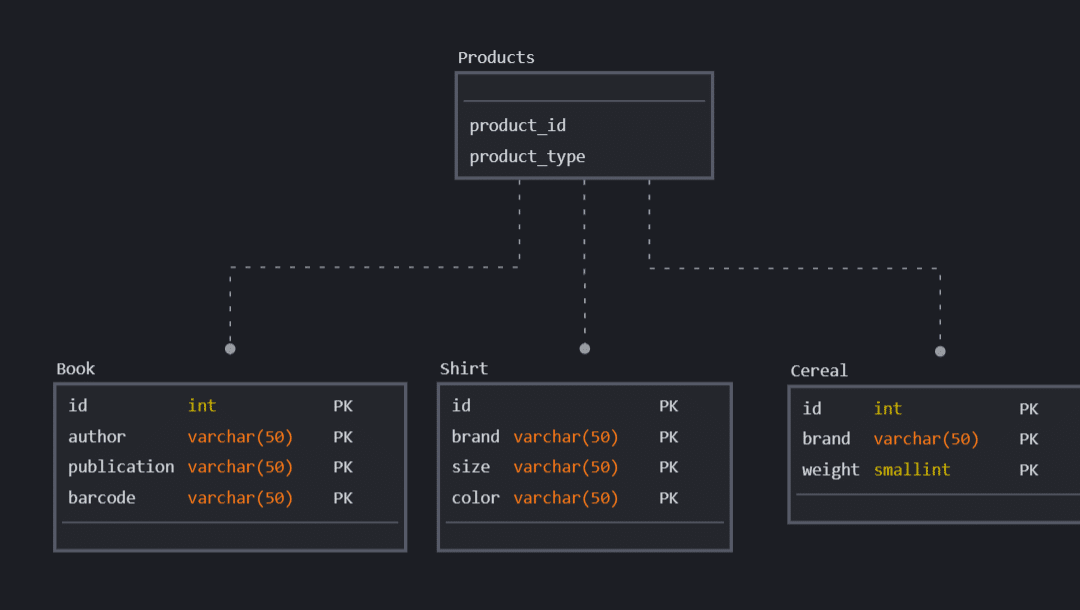
Task: Click the size field in Shirt table
Action: point(471,467)
